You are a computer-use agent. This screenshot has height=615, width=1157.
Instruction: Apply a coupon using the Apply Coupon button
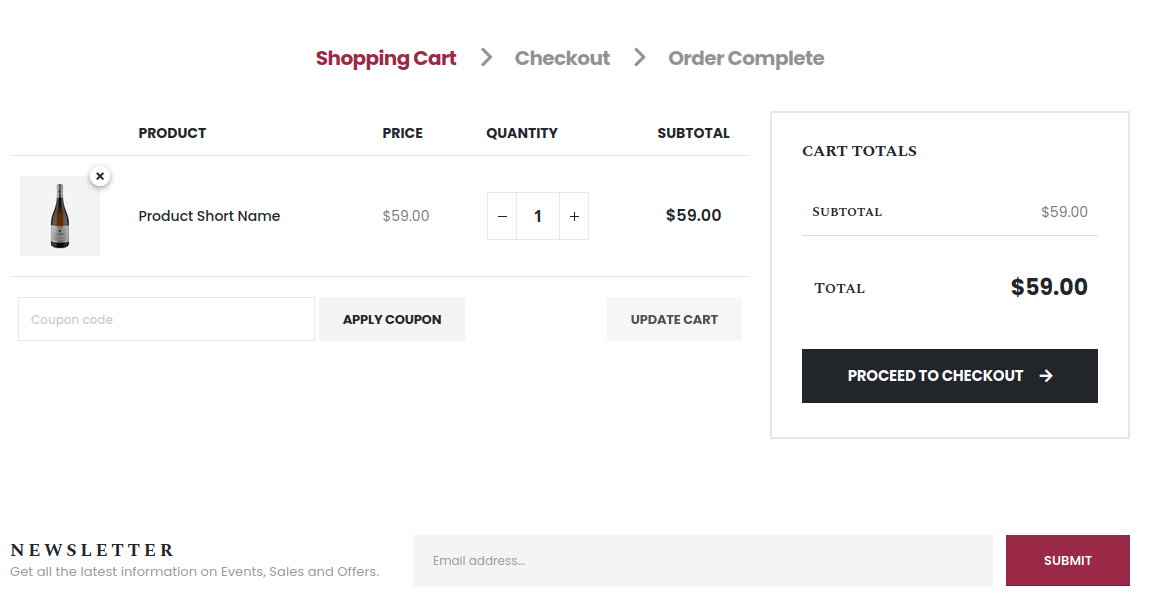click(x=392, y=319)
